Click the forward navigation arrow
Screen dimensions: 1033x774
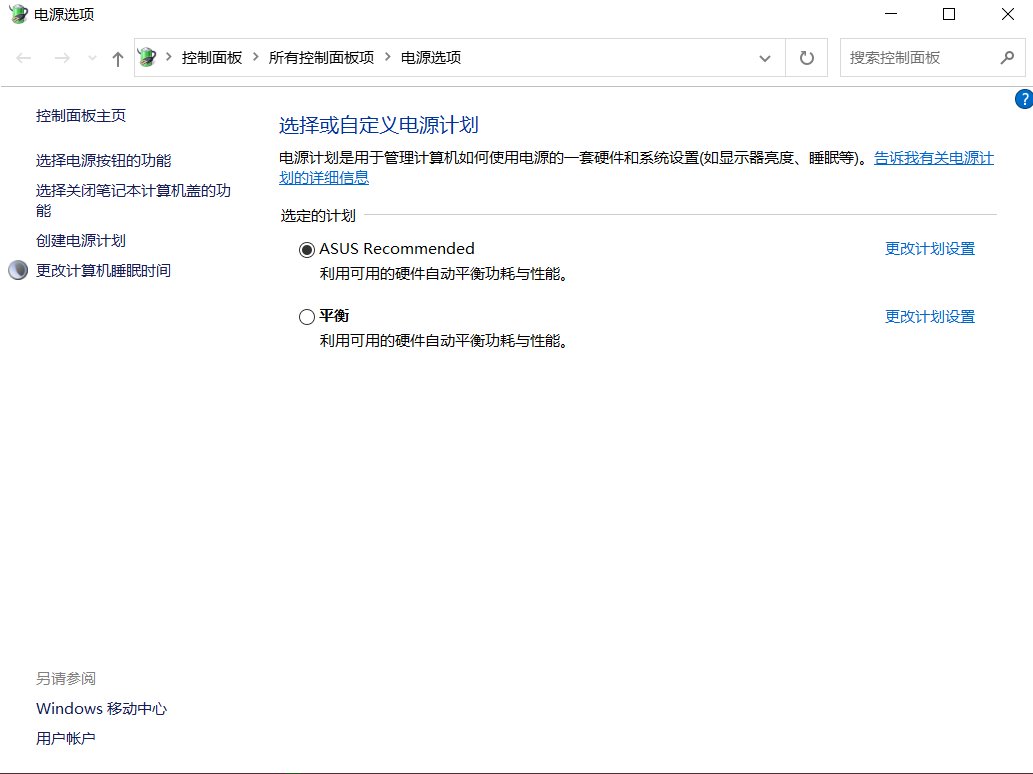62,57
